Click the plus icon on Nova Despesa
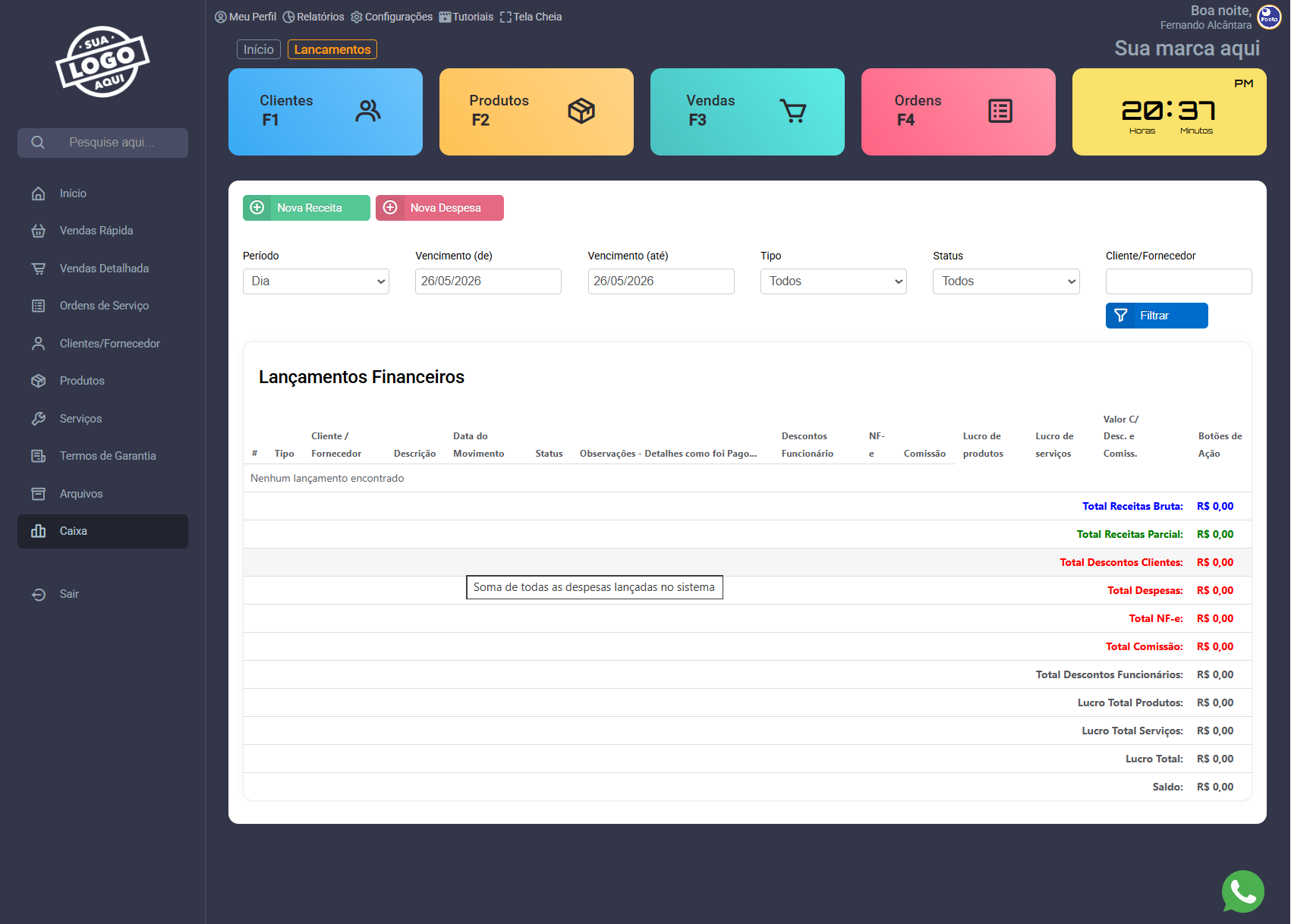This screenshot has height=924, width=1291. 390,208
